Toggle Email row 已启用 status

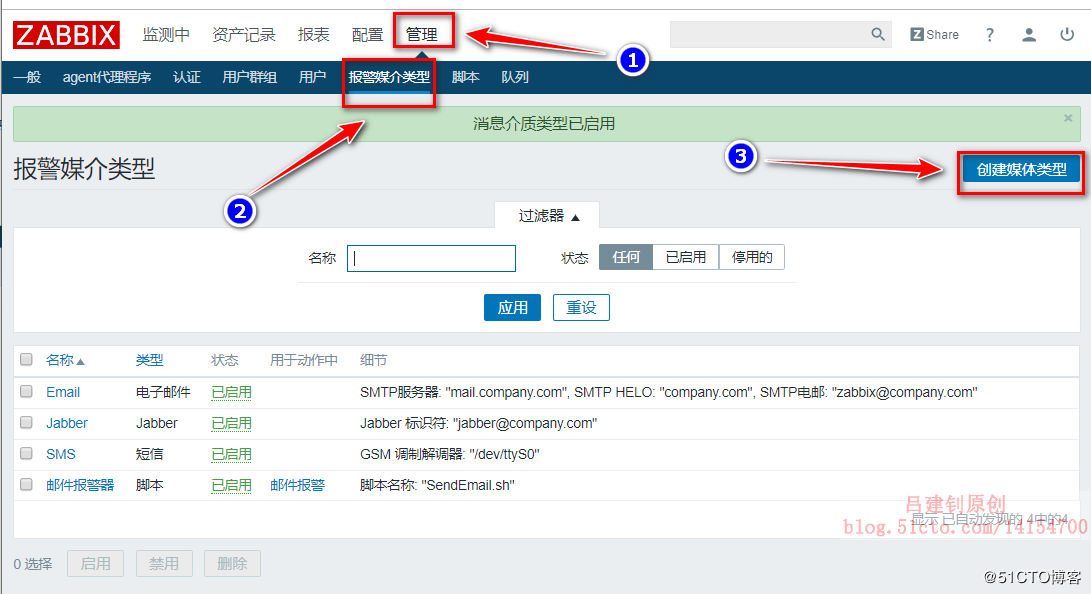(231, 392)
